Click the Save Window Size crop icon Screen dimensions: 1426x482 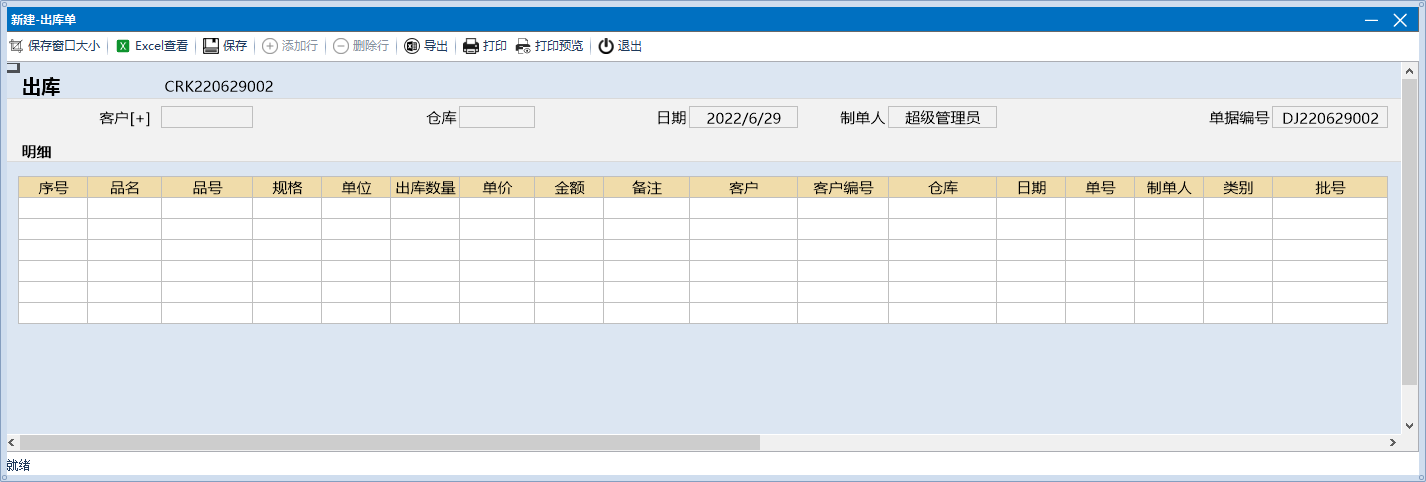(16, 46)
